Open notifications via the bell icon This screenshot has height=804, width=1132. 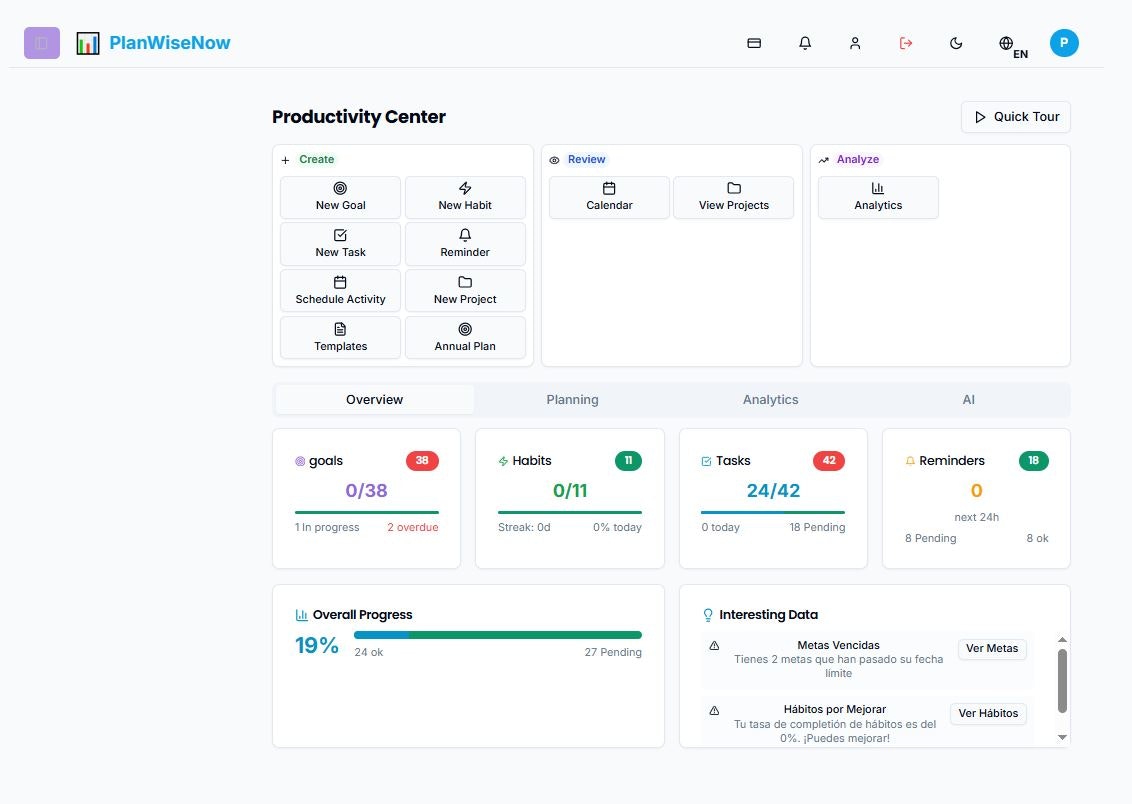(x=804, y=43)
